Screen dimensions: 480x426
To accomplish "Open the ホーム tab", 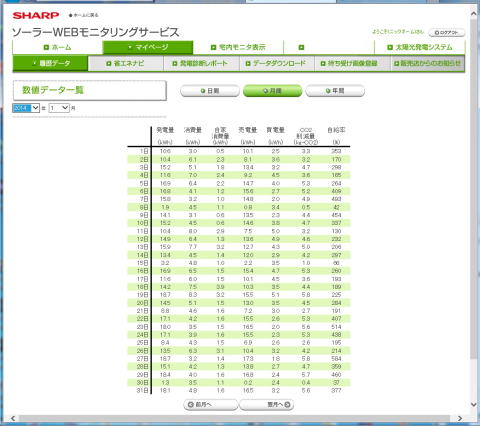I will [57, 47].
